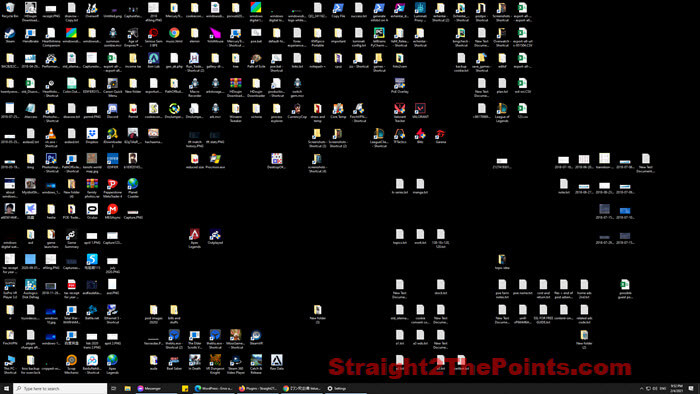Screen dimensions: 700x394
Task: Select the Winaero Tweaker folder icon
Action: pyautogui.click(x=236, y=113)
